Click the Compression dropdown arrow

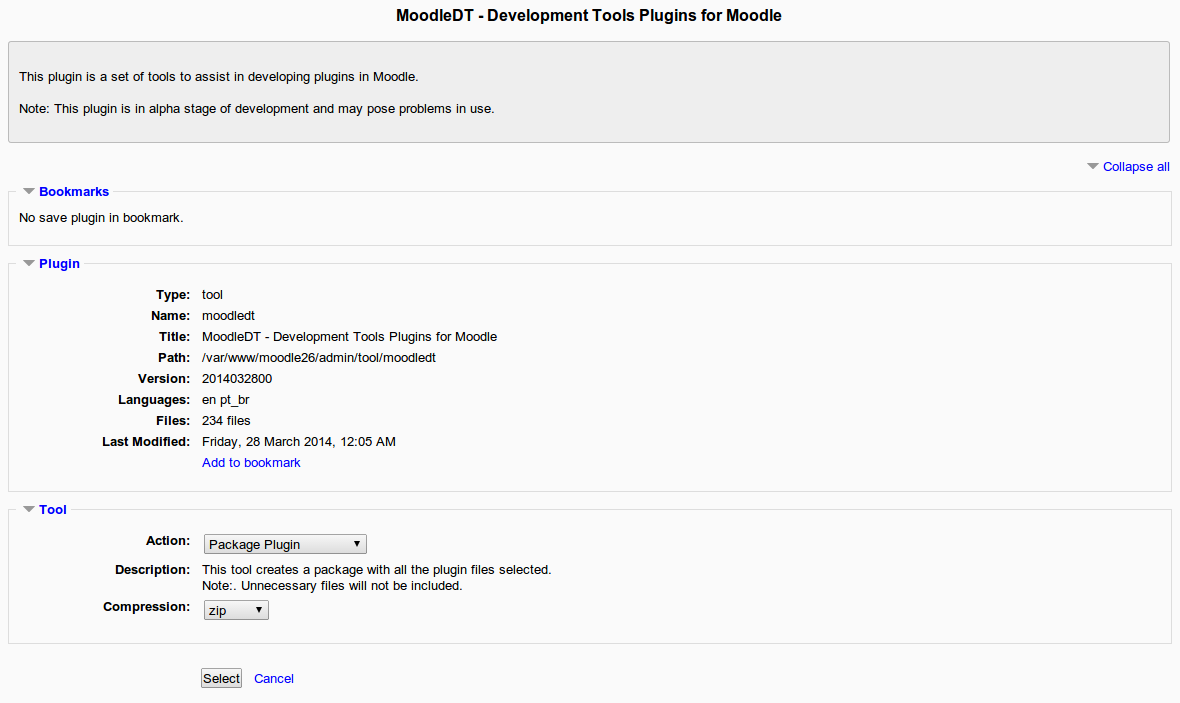pos(260,609)
